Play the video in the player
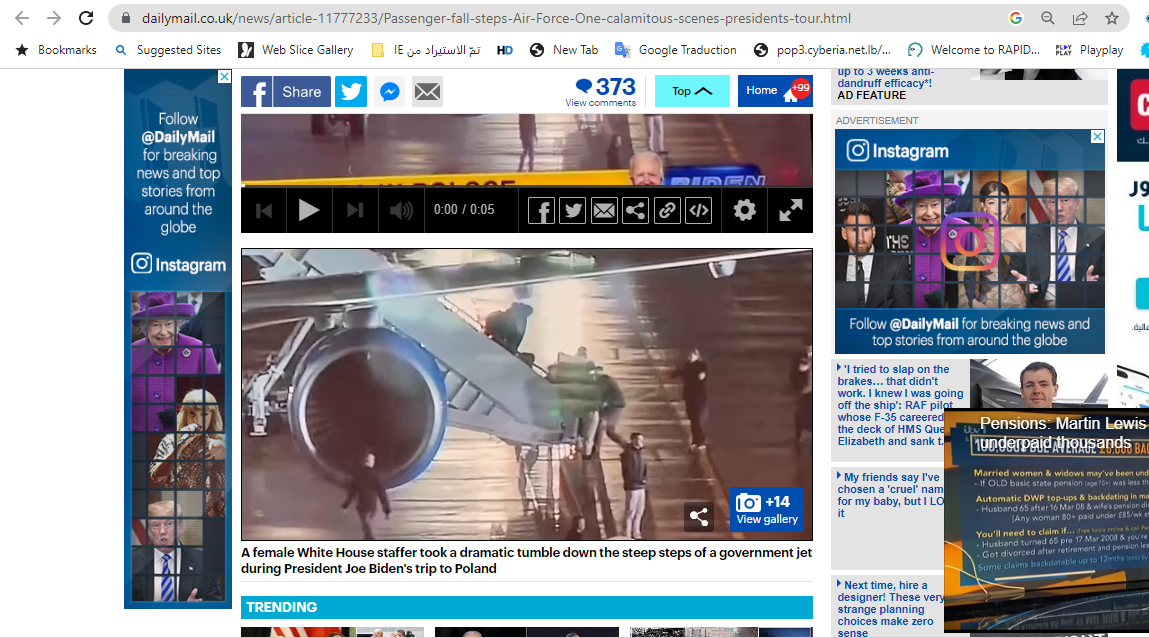Viewport: 1149px width, 638px height. tap(309, 210)
